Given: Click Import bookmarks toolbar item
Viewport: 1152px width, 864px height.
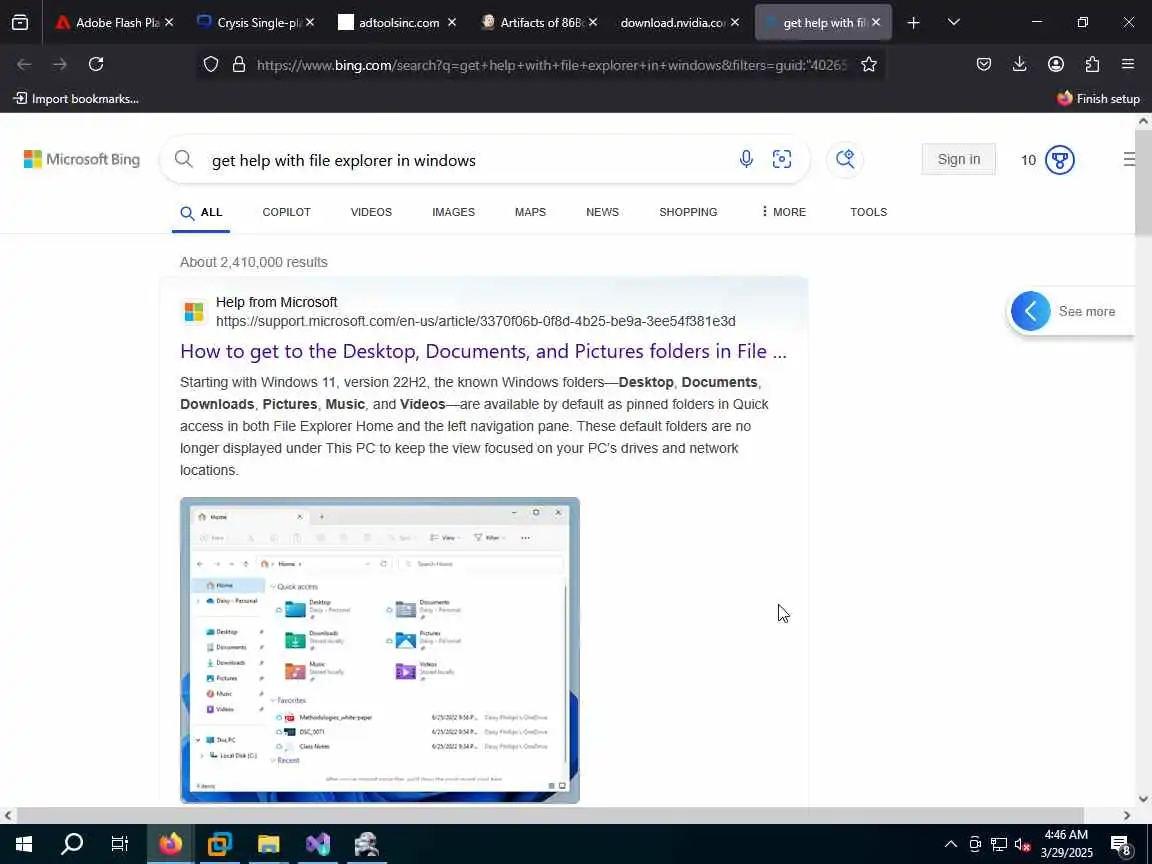Looking at the screenshot, I should click(x=76, y=98).
